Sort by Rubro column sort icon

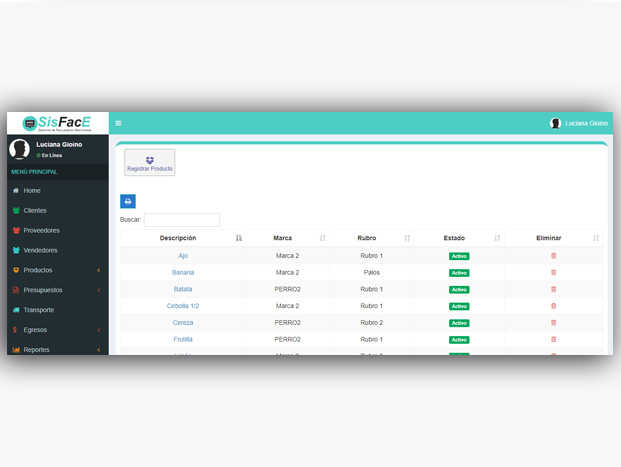pyautogui.click(x=407, y=238)
